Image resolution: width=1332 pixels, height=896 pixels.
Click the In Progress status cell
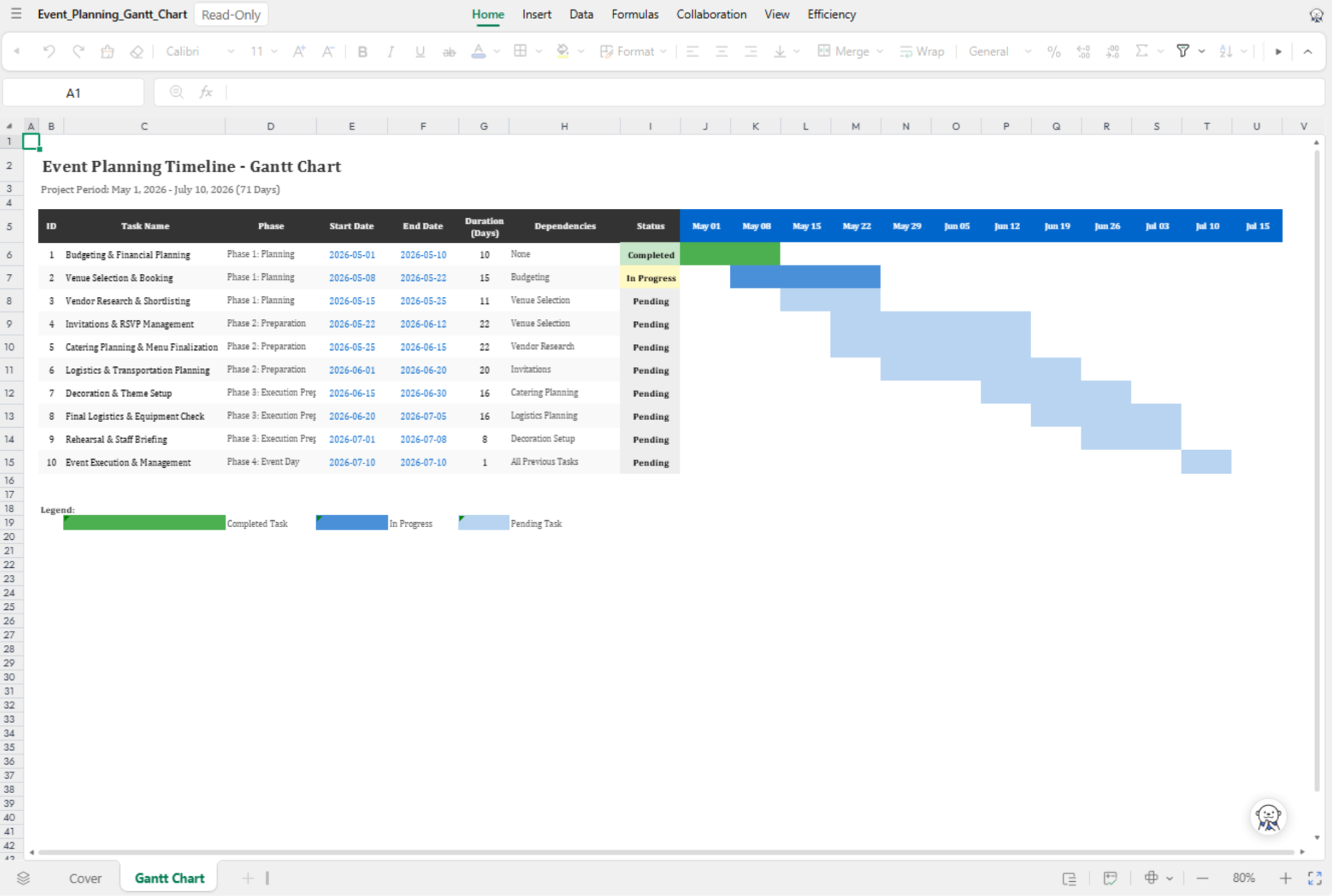(x=650, y=278)
